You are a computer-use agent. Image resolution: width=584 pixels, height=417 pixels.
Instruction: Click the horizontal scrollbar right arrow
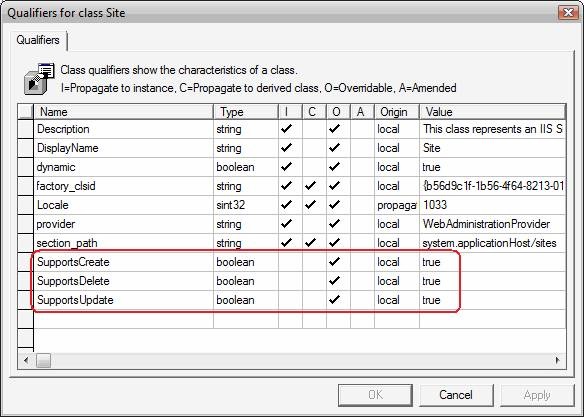pyautogui.click(x=558, y=360)
